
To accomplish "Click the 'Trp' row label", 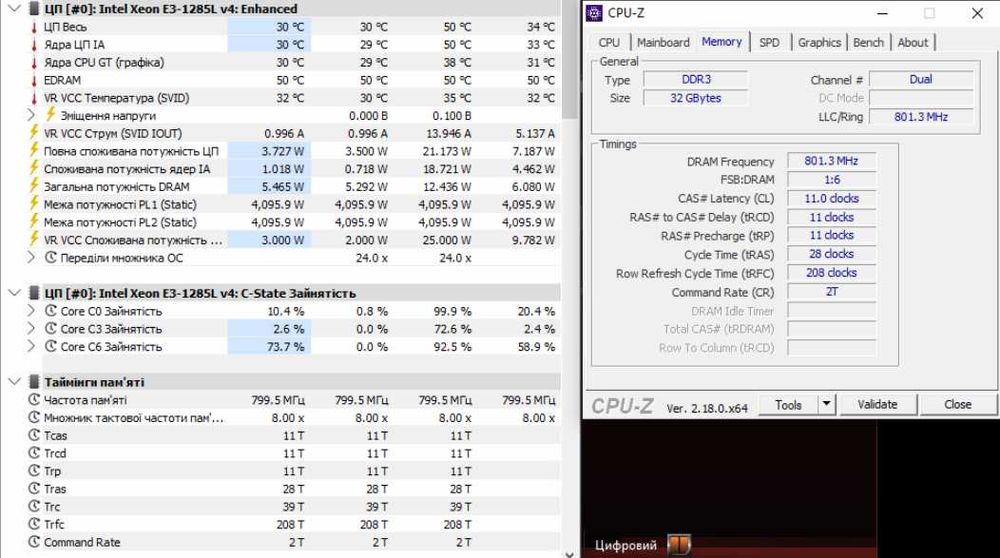I will (x=52, y=471).
